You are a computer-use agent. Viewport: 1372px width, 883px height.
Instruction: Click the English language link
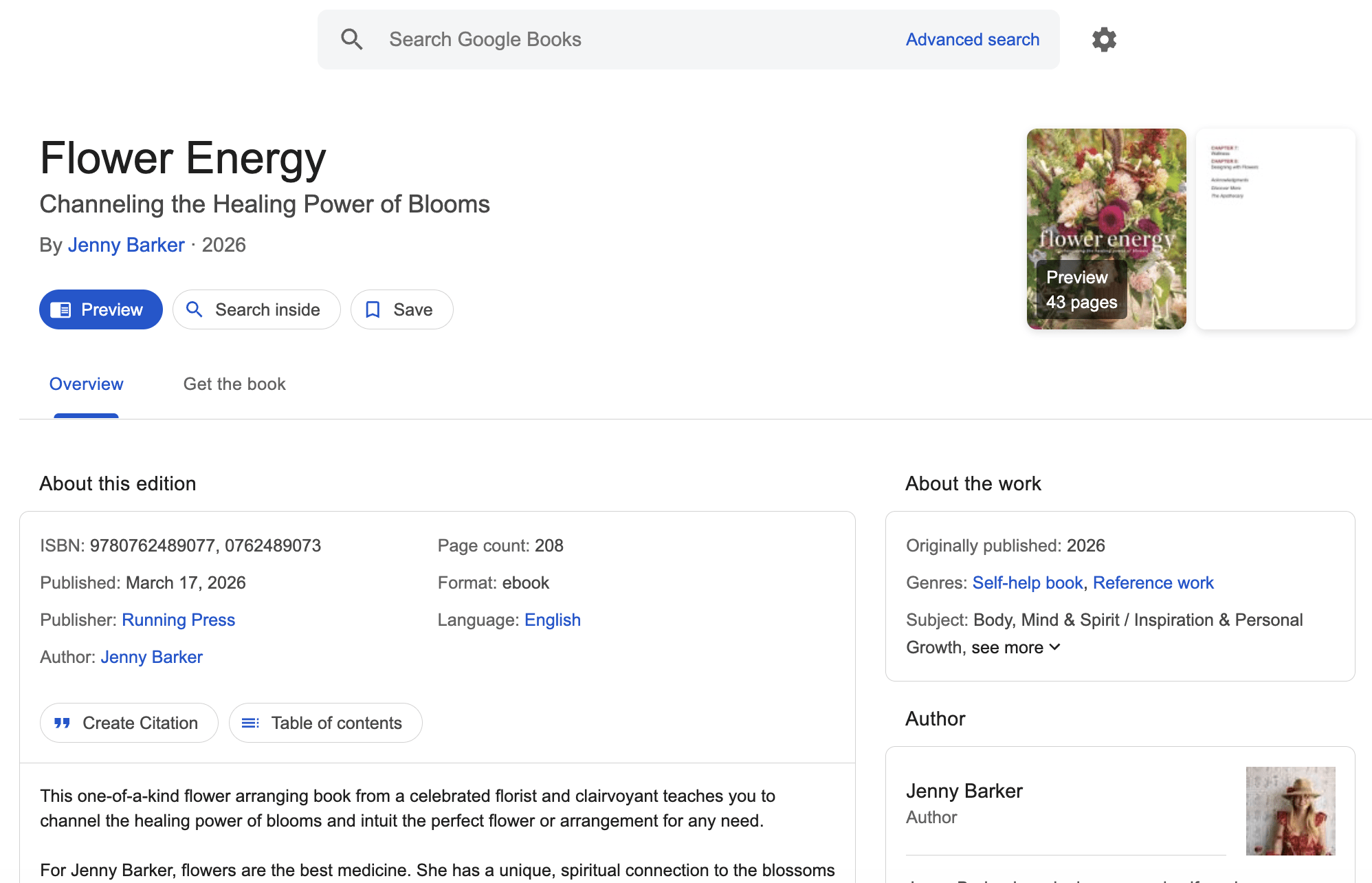click(552, 620)
